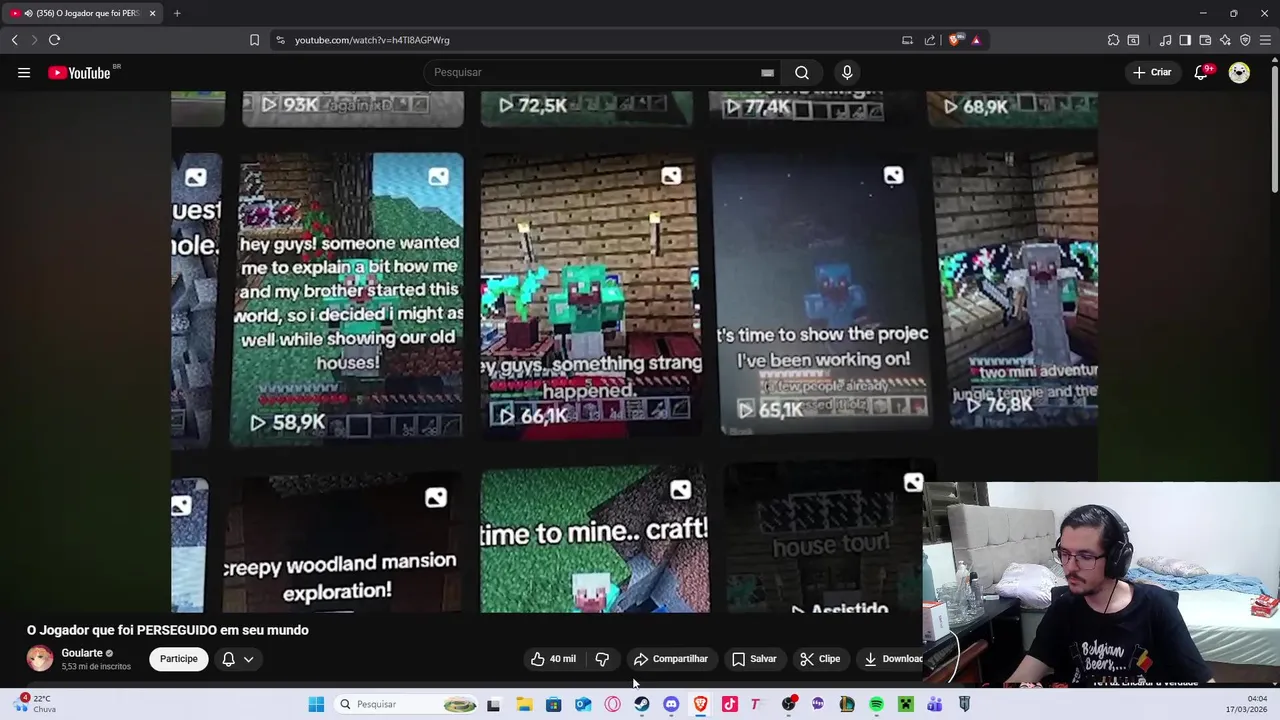Image resolution: width=1280 pixels, height=720 pixels.
Task: Dislike the video
Action: (602, 659)
